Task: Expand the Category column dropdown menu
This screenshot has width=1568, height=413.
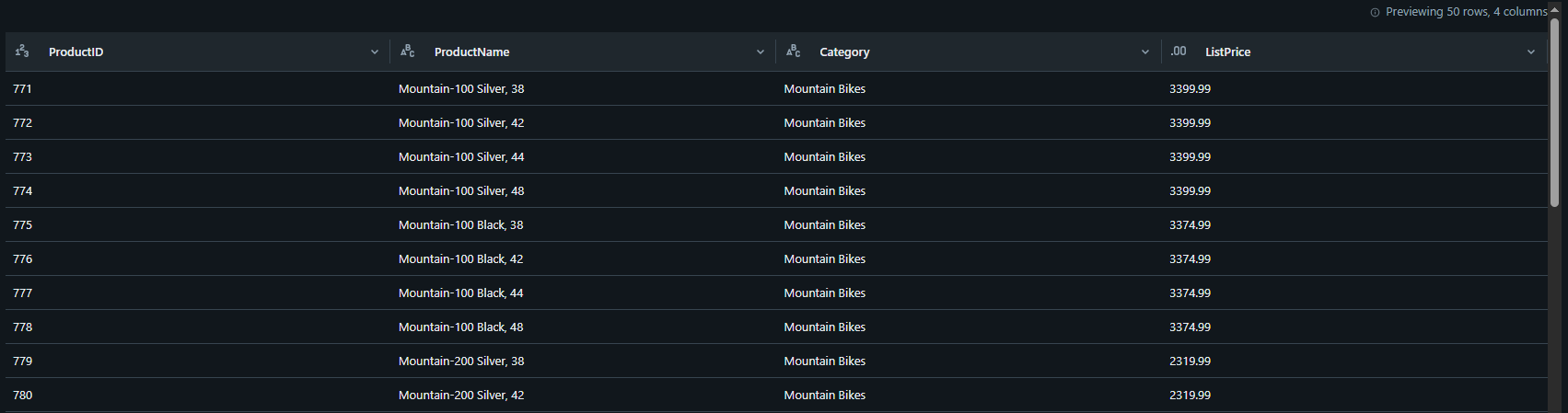Action: click(x=1145, y=52)
